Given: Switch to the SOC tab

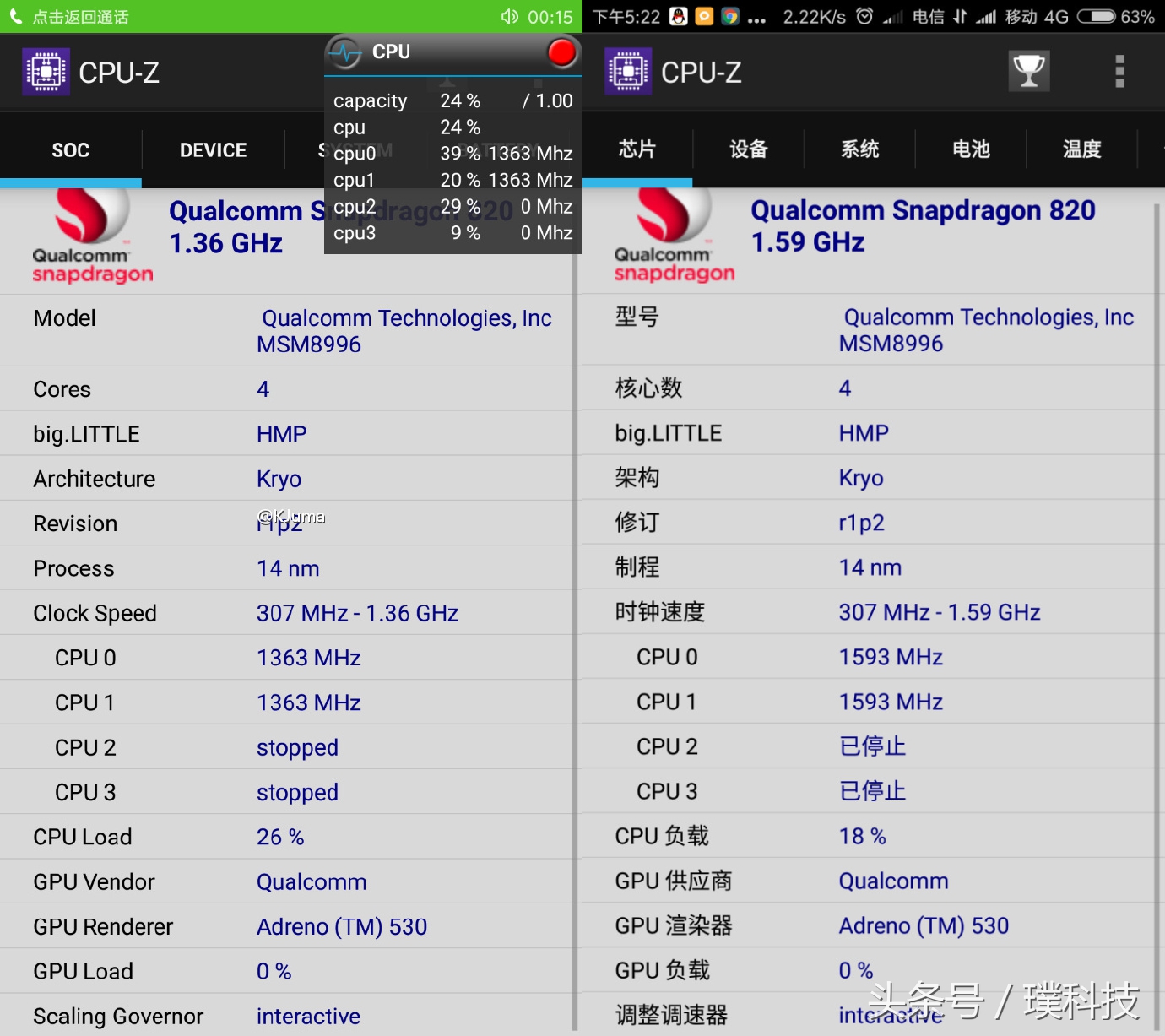Looking at the screenshot, I should (71, 150).
